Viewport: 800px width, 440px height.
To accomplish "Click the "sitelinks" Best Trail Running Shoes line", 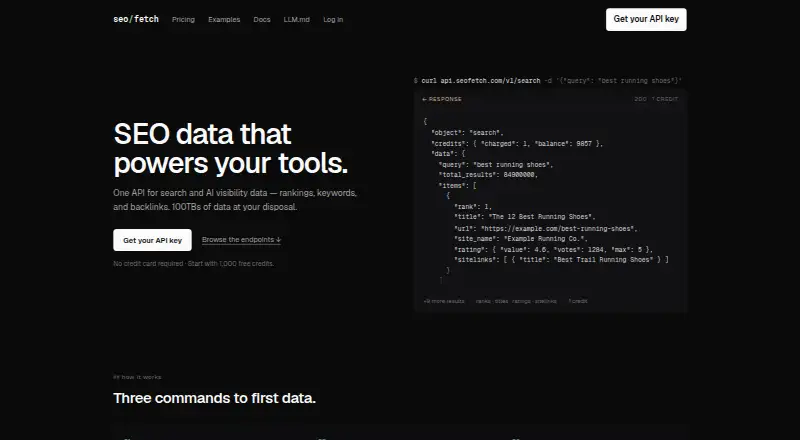I will coord(561,260).
